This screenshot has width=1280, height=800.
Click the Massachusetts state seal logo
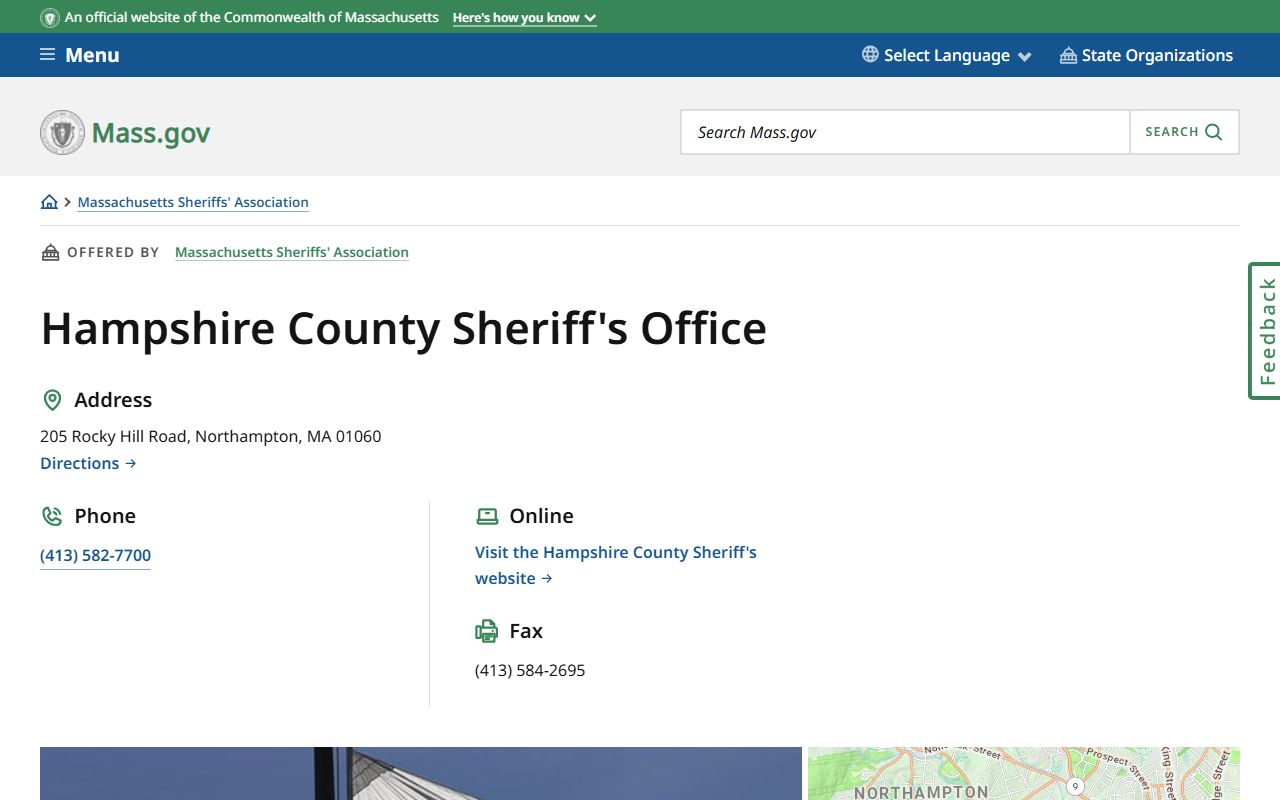pyautogui.click(x=62, y=132)
